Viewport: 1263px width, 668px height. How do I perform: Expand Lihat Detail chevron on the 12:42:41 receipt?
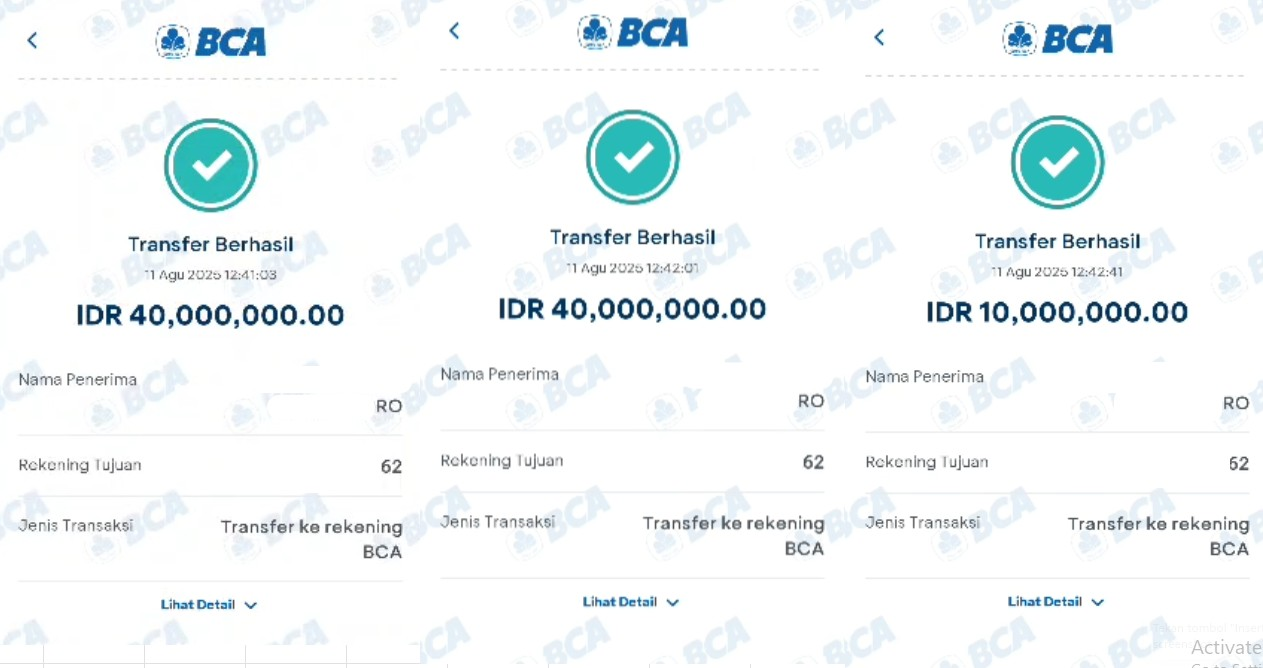pos(1098,602)
